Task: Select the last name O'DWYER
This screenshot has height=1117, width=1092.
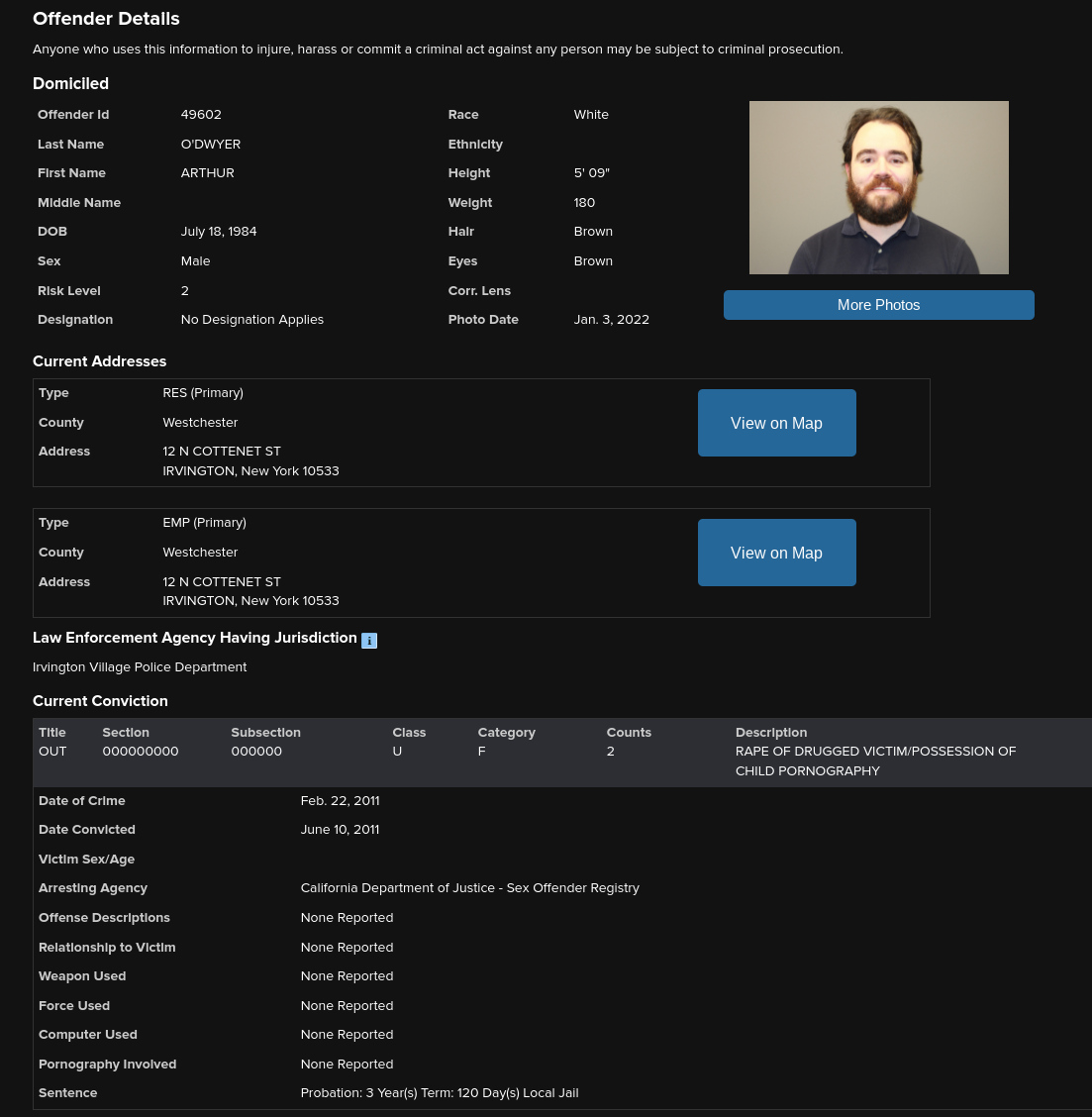Action: (x=211, y=144)
